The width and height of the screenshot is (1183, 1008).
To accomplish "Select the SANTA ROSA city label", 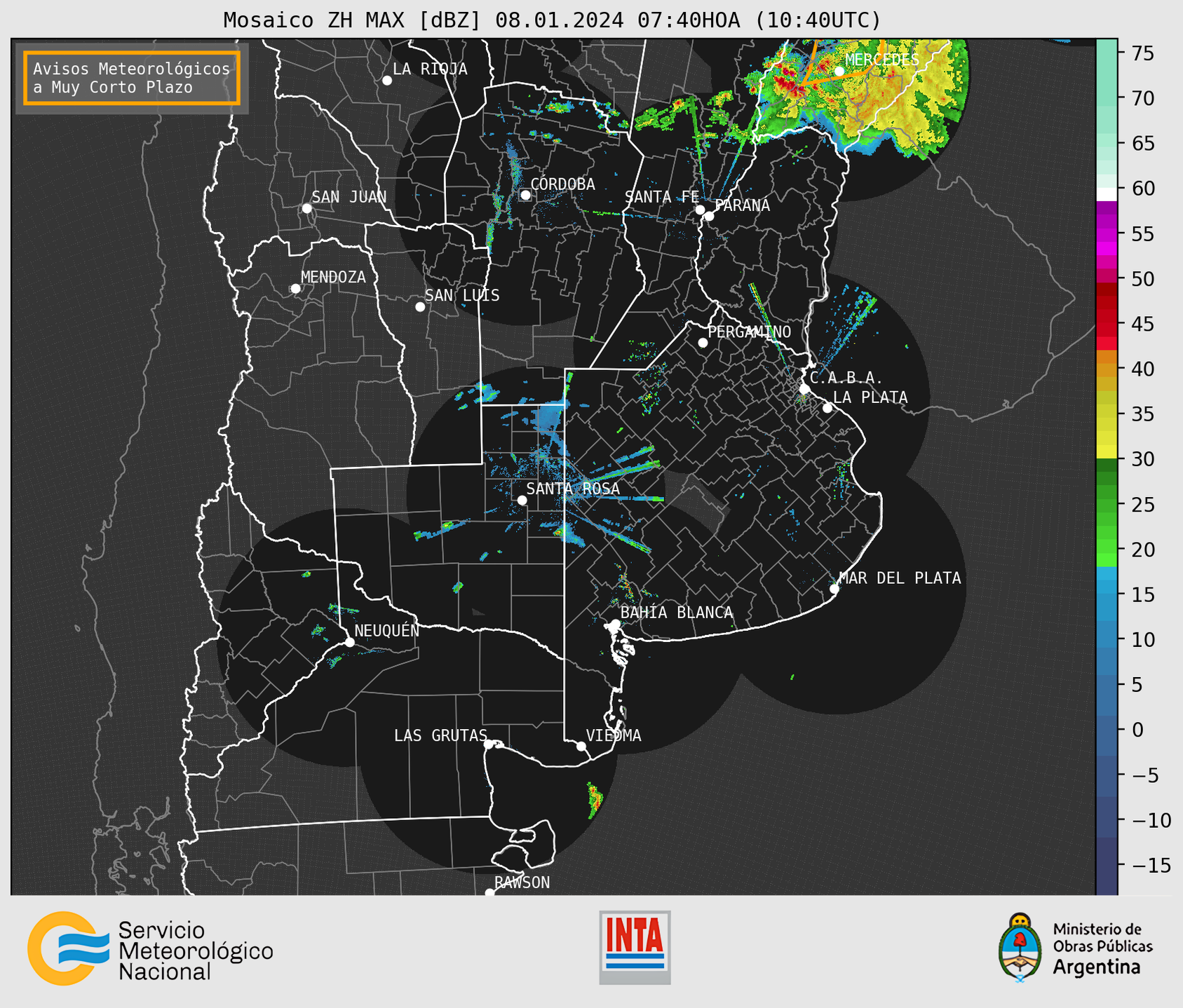I will [573, 489].
